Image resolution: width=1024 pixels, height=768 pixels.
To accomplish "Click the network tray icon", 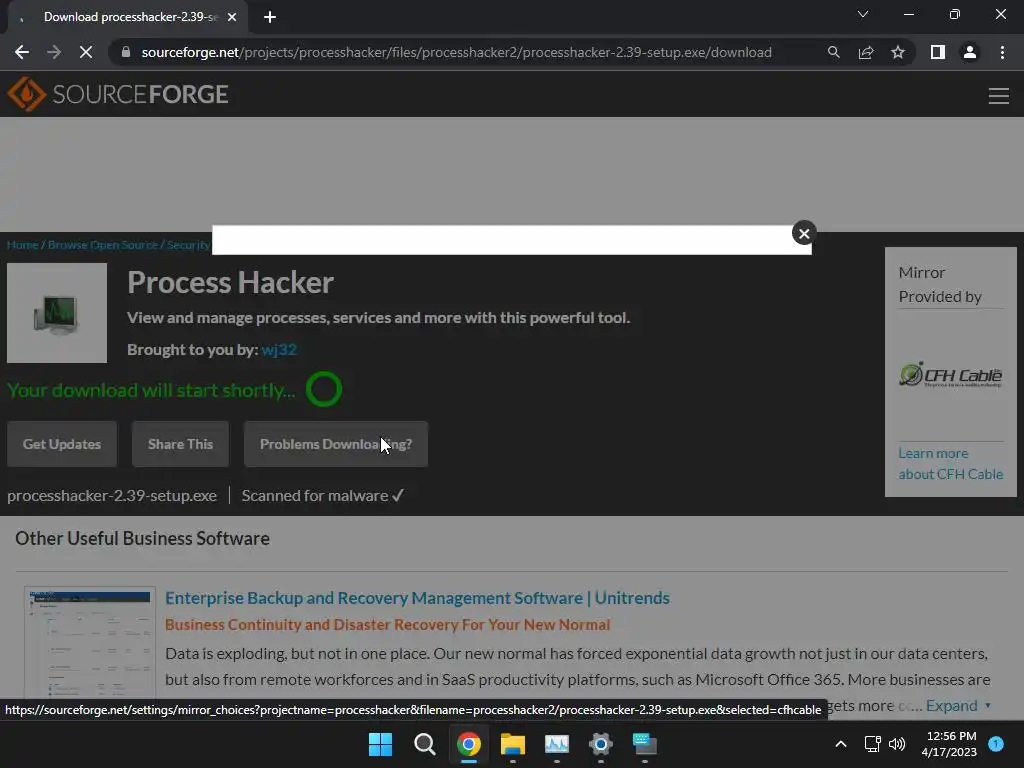I will [872, 744].
